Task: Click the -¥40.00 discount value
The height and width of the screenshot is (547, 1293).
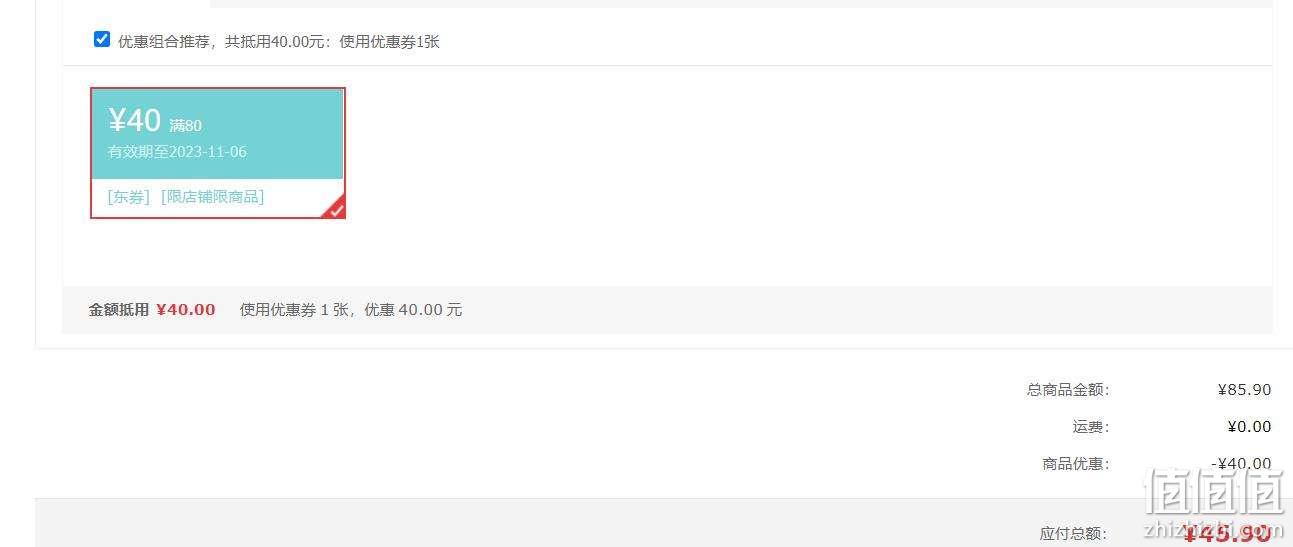Action: pyautogui.click(x=1241, y=464)
